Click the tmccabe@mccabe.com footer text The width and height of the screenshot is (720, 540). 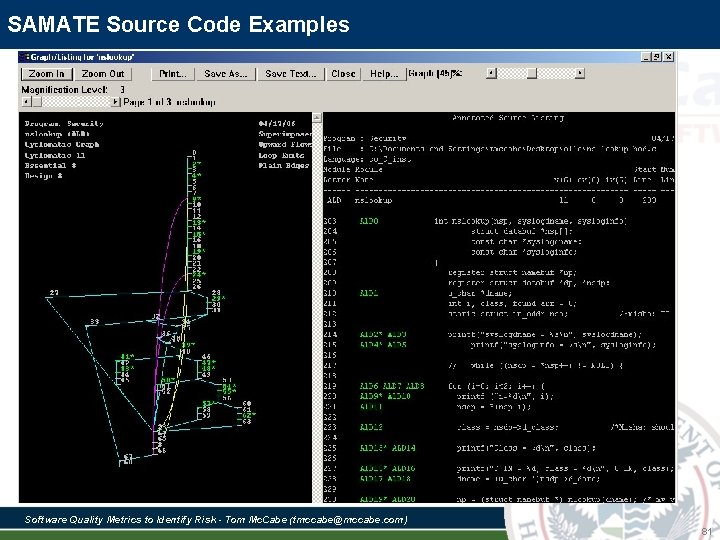click(x=349, y=520)
